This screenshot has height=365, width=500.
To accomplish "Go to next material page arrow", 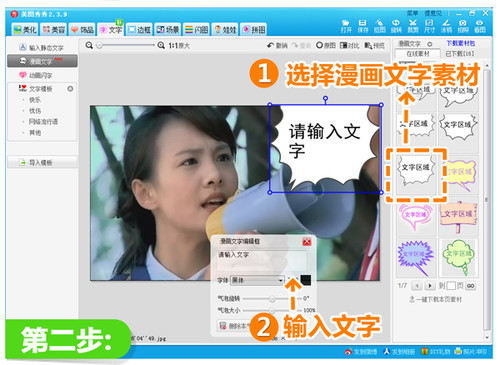I will 430,286.
